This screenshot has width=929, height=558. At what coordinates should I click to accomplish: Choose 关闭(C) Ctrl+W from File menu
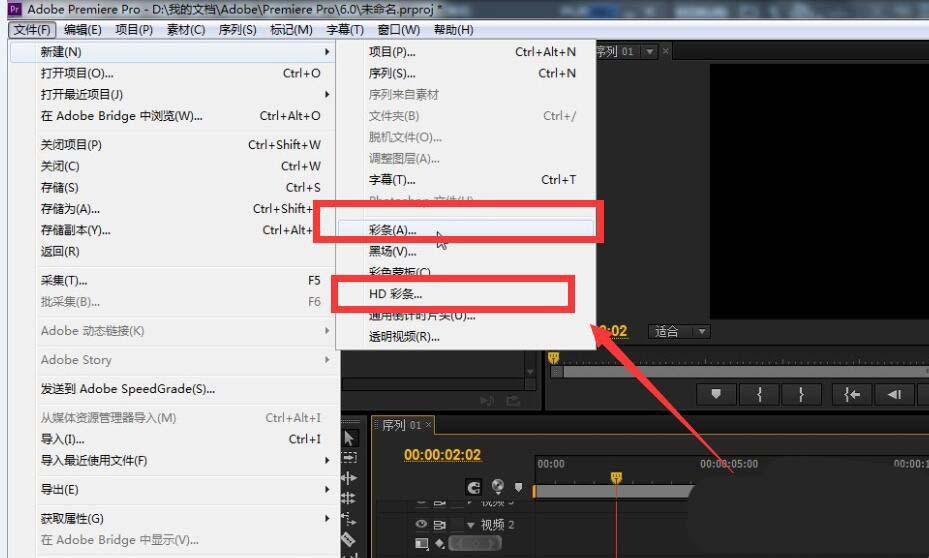173,166
